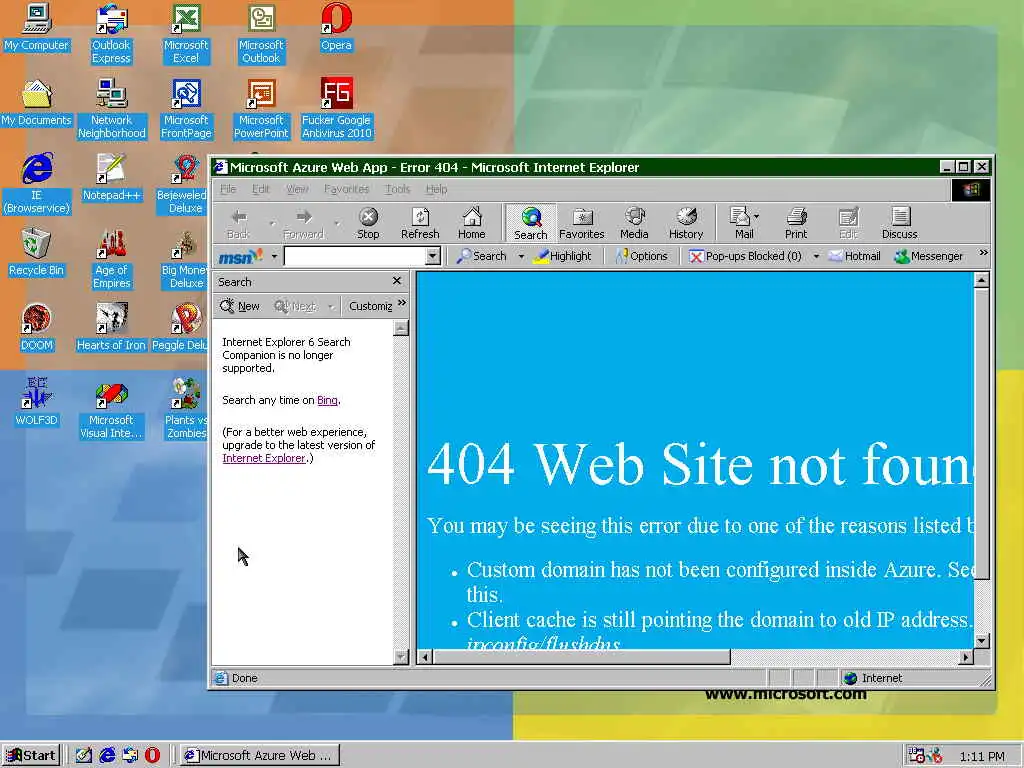Click the system tray clock
The width and height of the screenshot is (1024, 768).
pos(982,756)
